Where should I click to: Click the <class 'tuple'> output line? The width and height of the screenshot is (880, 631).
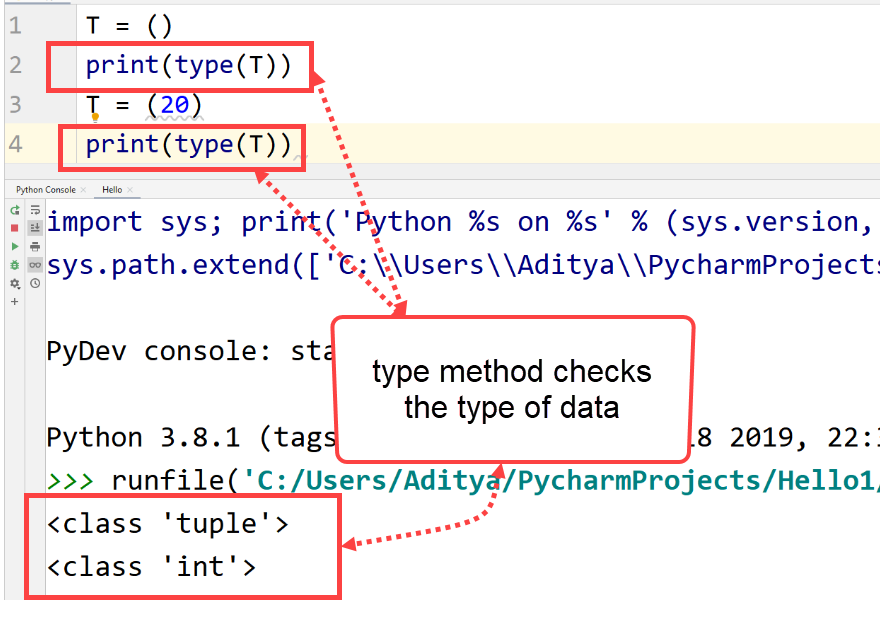(167, 524)
